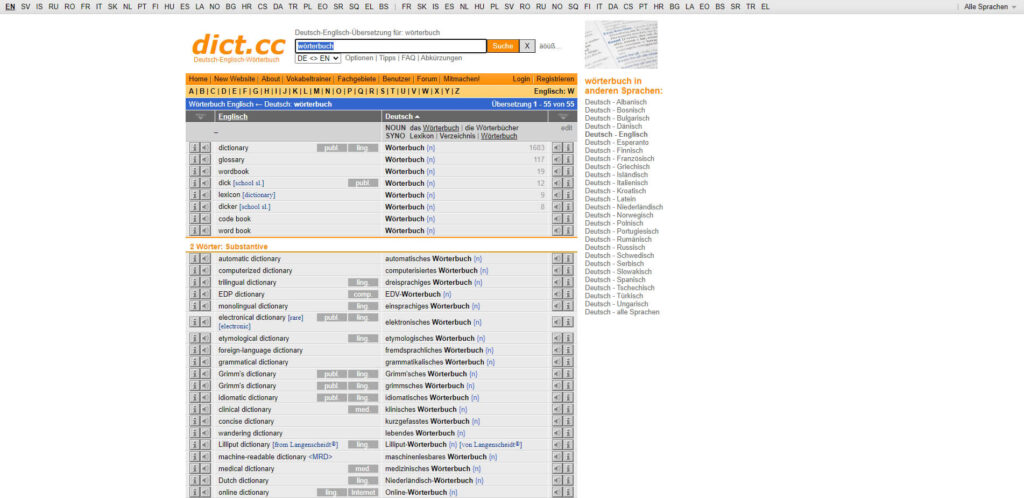Open info icon left of 'lexicon'

pos(194,195)
